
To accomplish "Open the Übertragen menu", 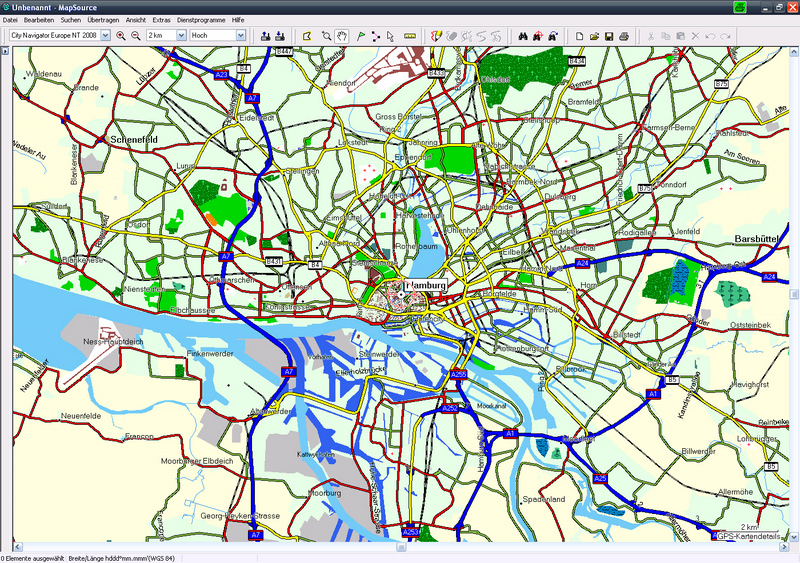I will (x=103, y=20).
